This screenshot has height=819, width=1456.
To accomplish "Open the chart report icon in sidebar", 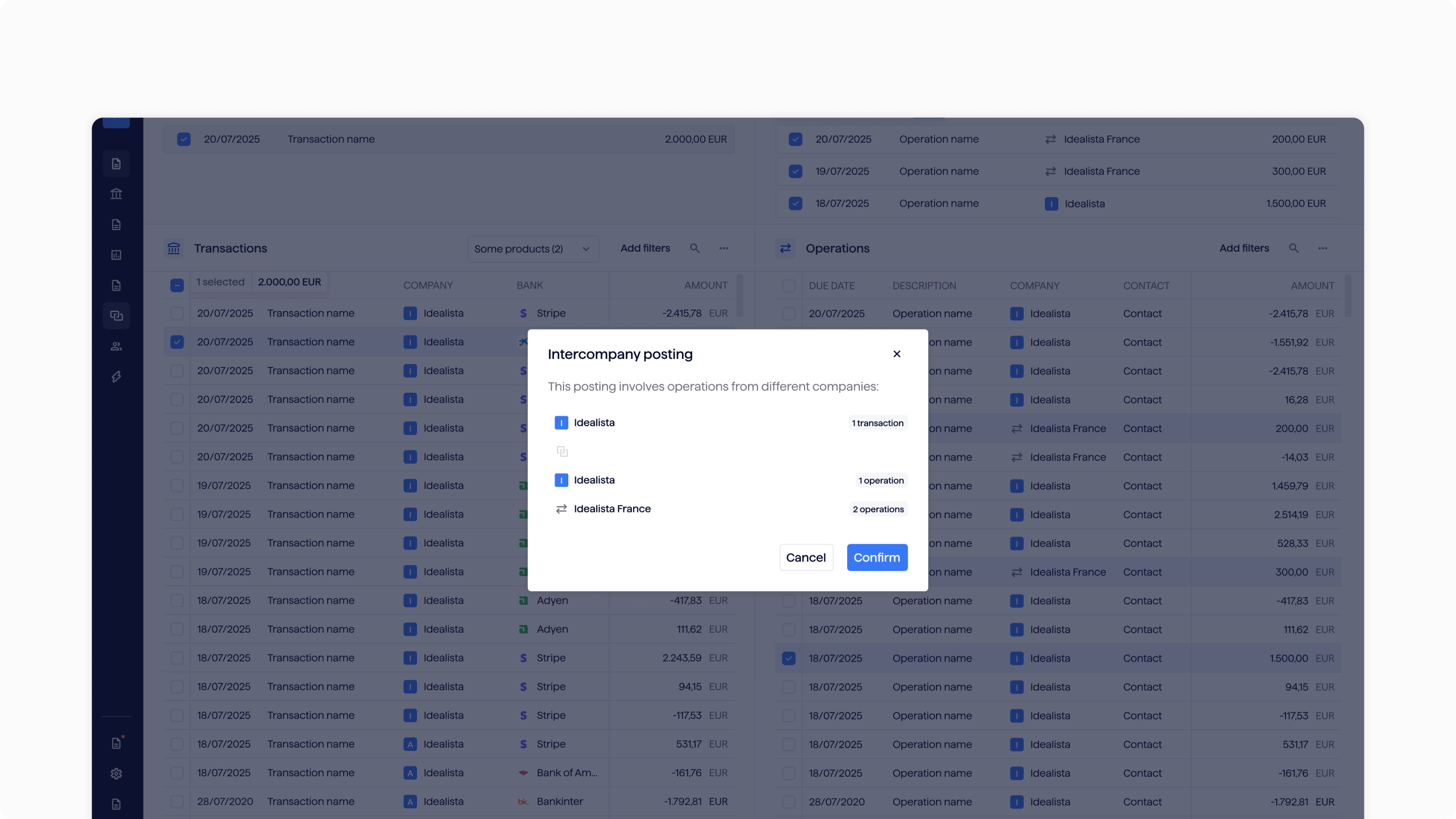I will [x=116, y=255].
